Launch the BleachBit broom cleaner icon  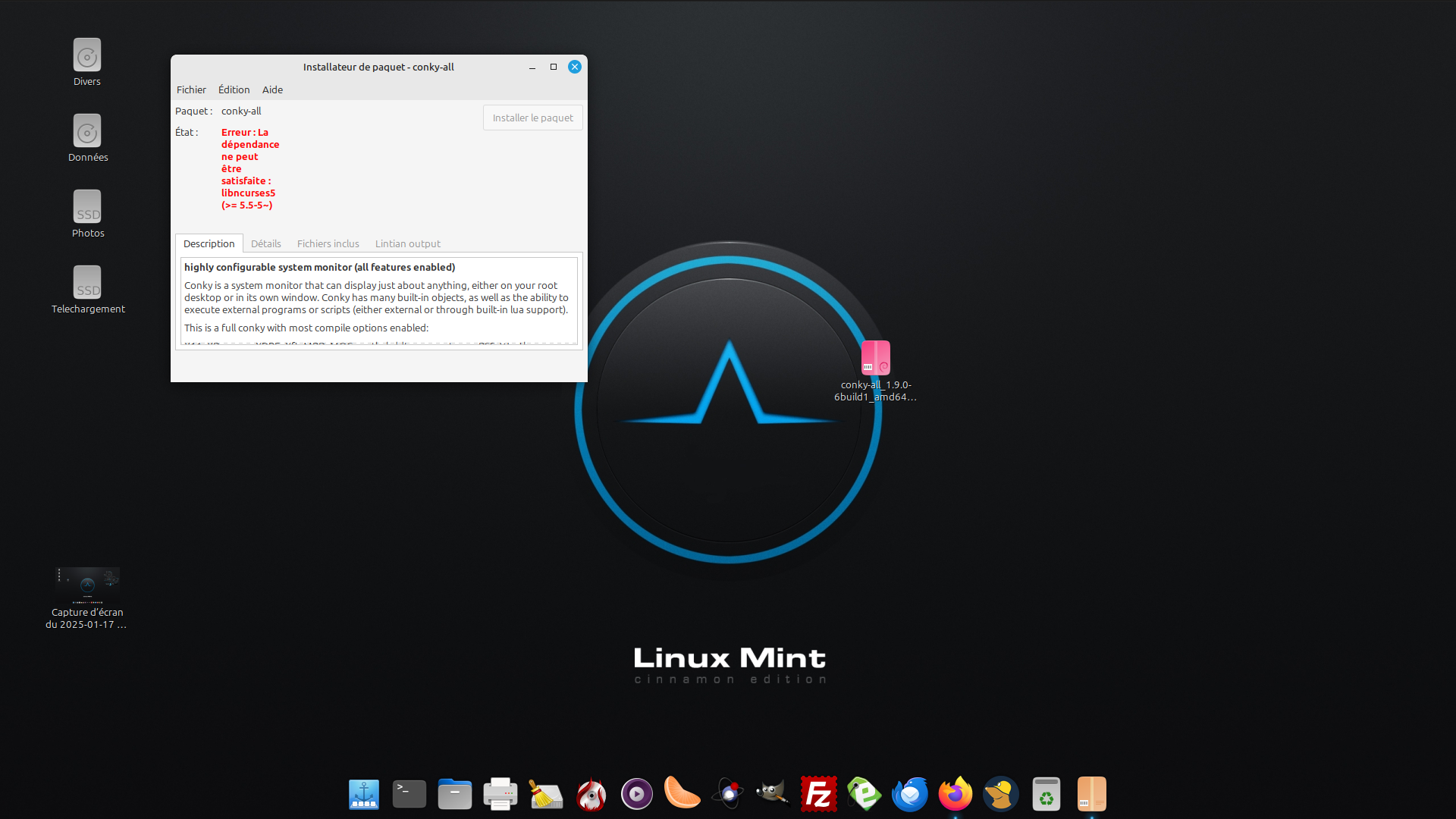(546, 794)
